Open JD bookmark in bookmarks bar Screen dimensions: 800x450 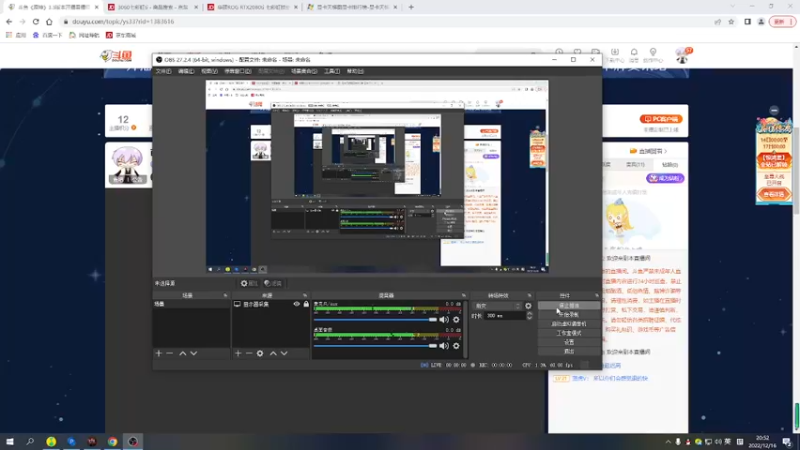pos(121,35)
